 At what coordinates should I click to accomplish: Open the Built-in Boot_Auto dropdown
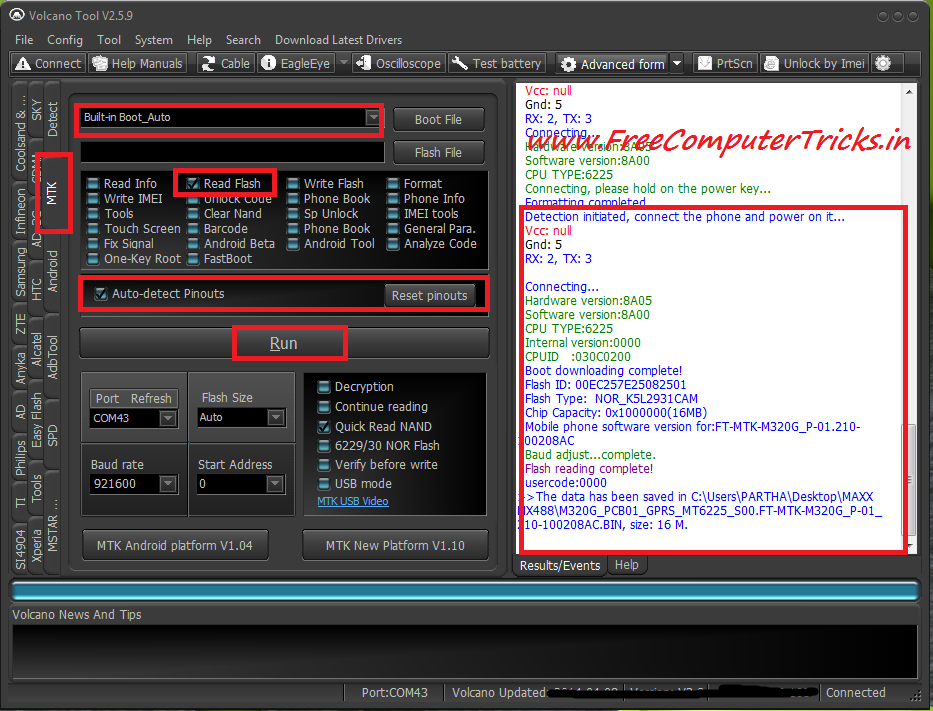373,117
